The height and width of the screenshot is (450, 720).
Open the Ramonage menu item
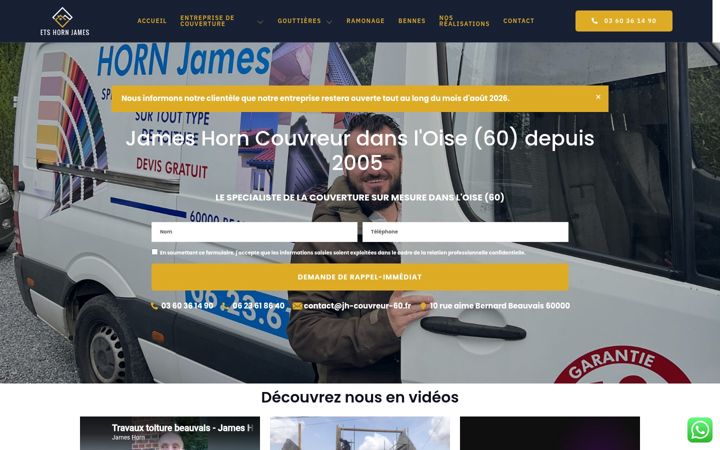[366, 21]
